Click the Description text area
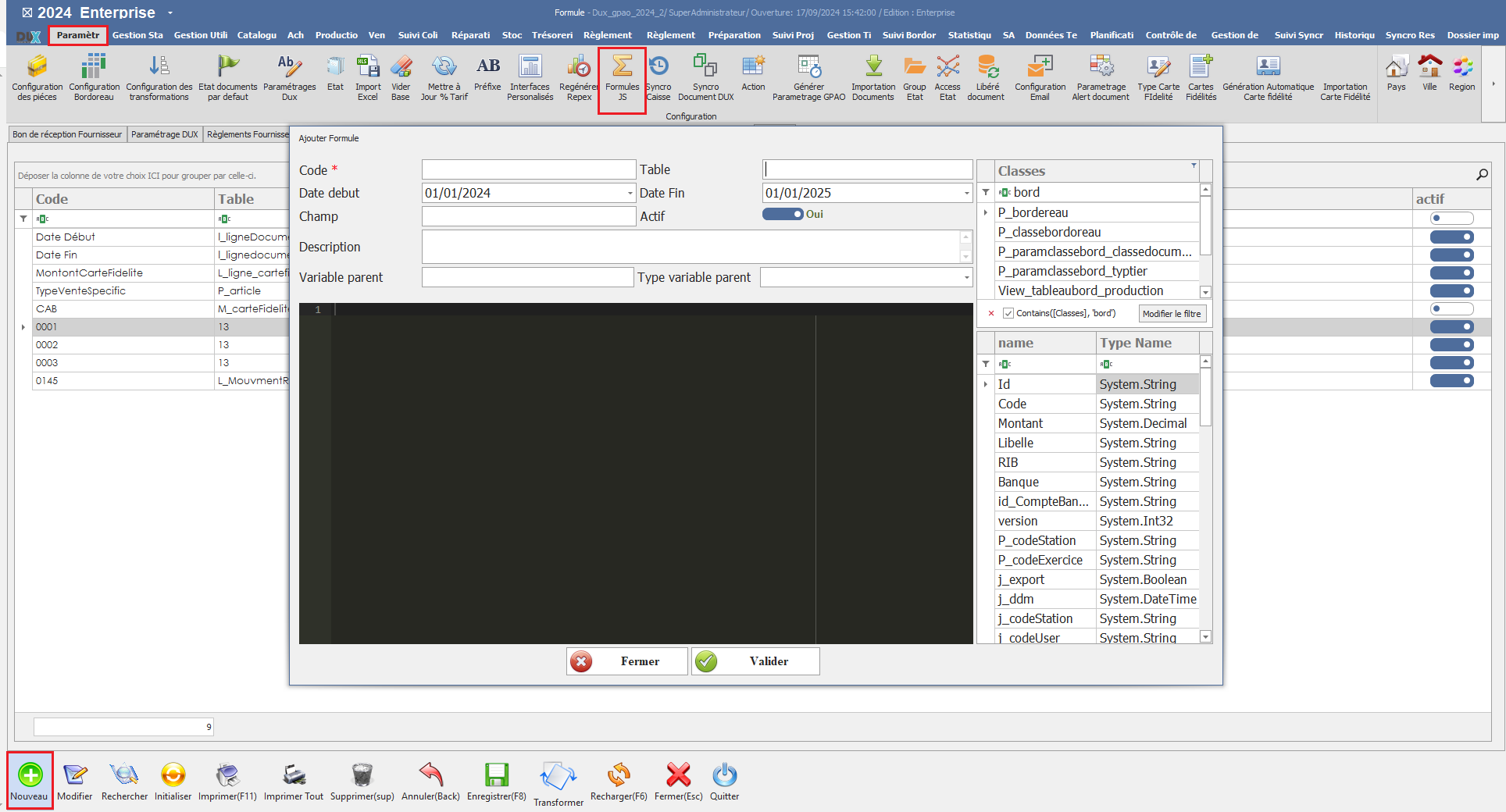 click(x=691, y=247)
